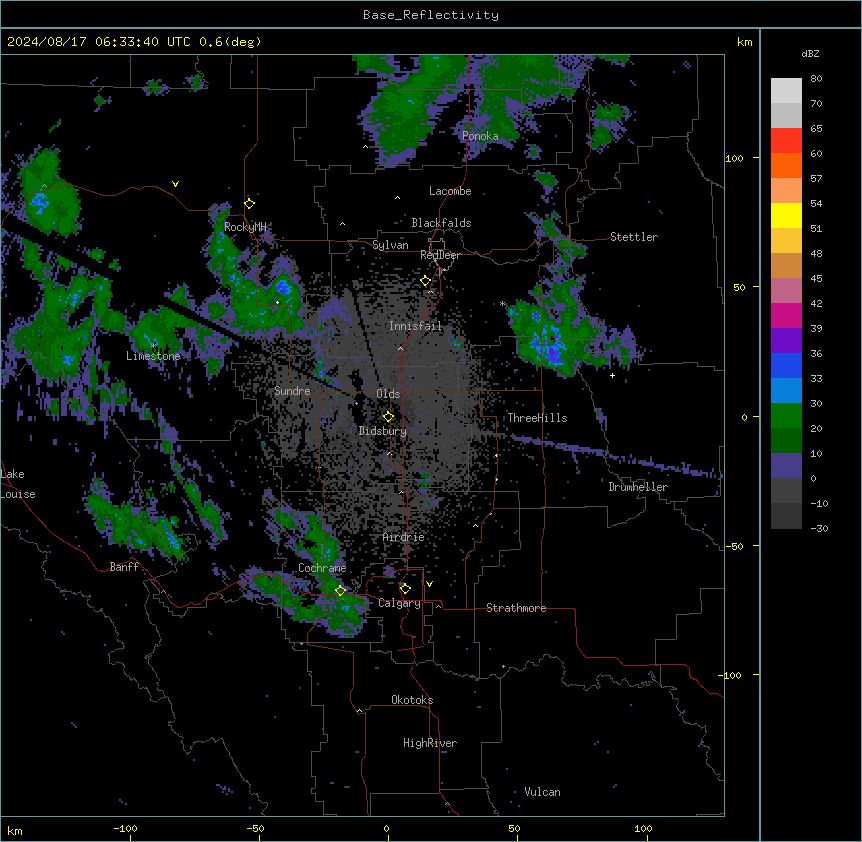
Task: Click the yellow diamond marker near RedDeer
Action: click(x=425, y=281)
